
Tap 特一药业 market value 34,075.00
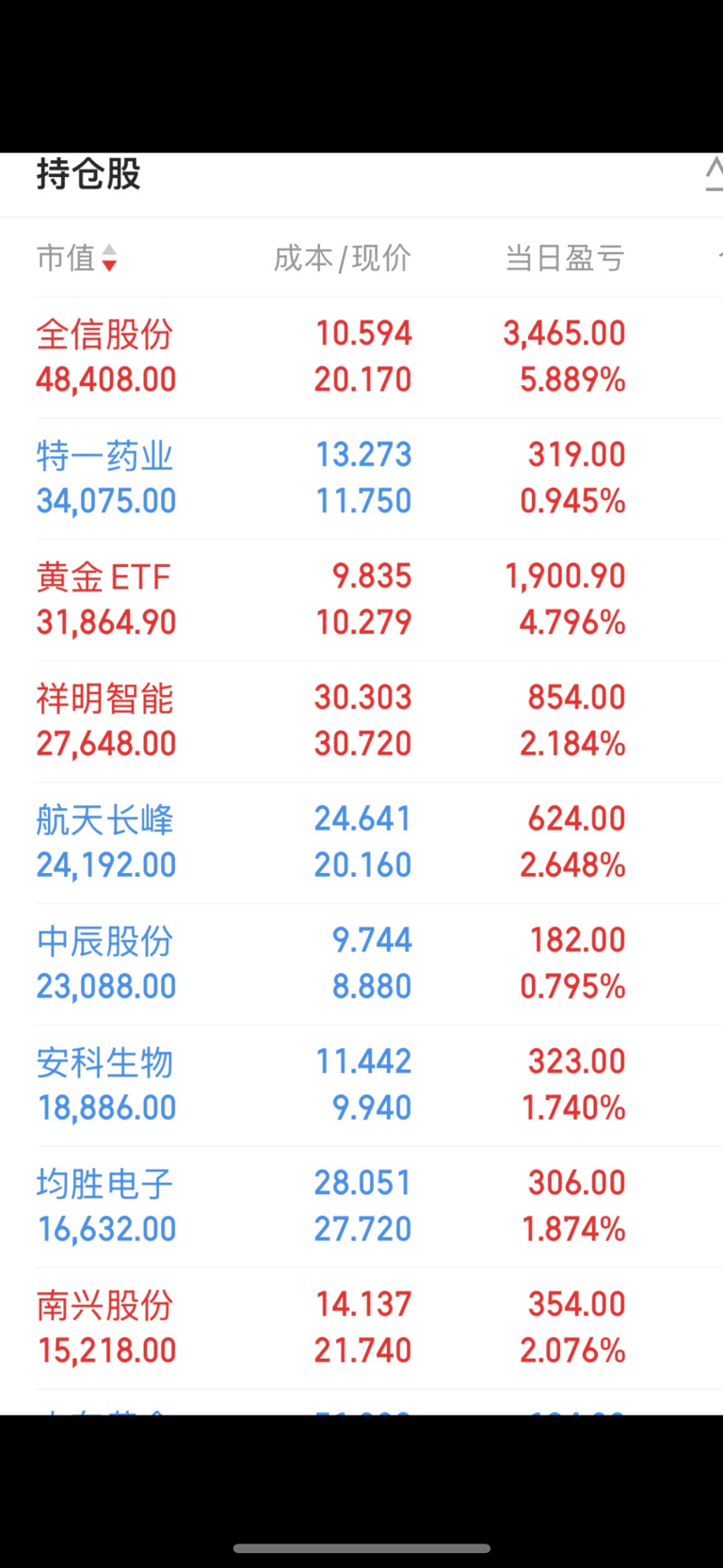click(106, 501)
